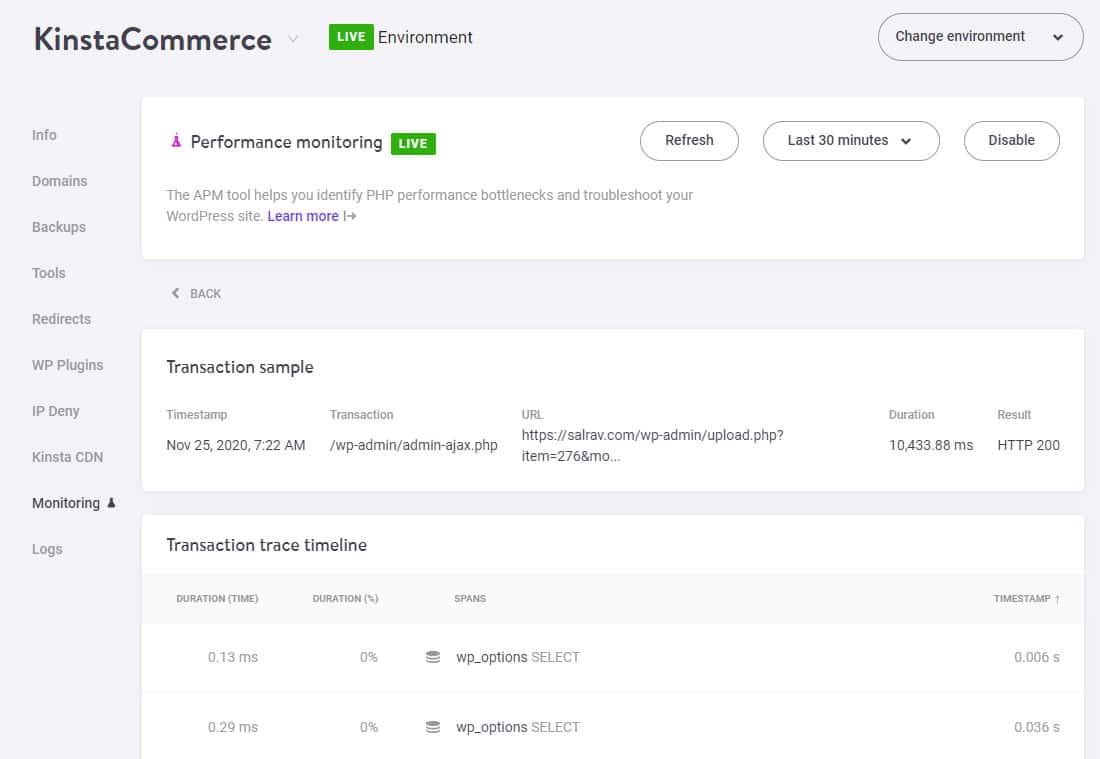The height and width of the screenshot is (759, 1100).
Task: Open the Logs section from sidebar
Action: (47, 549)
